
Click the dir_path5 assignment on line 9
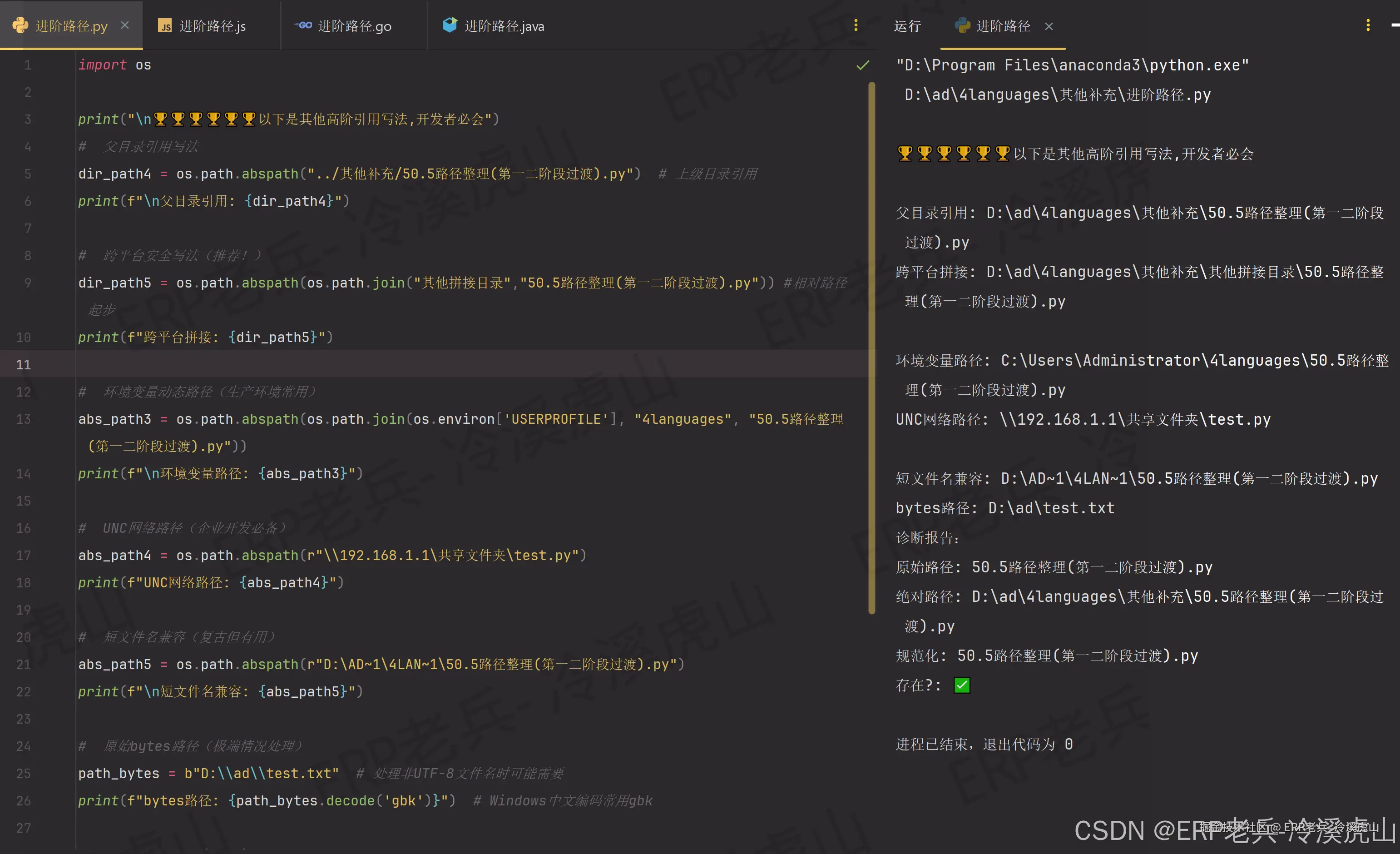click(x=426, y=283)
